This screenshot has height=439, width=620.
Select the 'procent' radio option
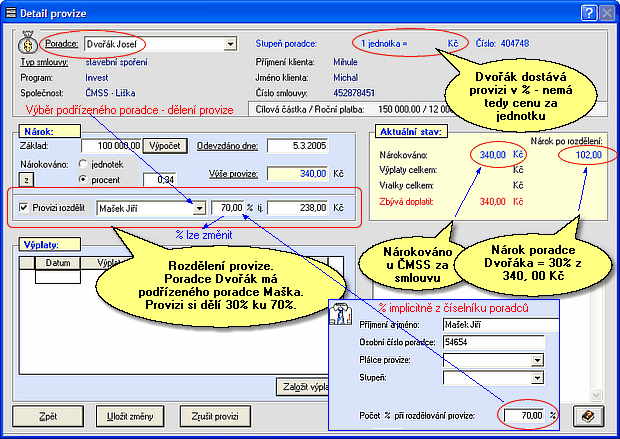82,179
